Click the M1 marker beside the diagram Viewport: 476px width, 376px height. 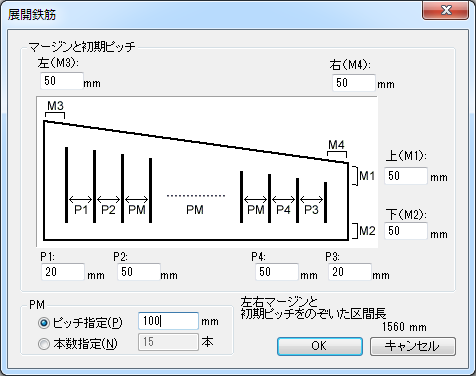tap(367, 176)
